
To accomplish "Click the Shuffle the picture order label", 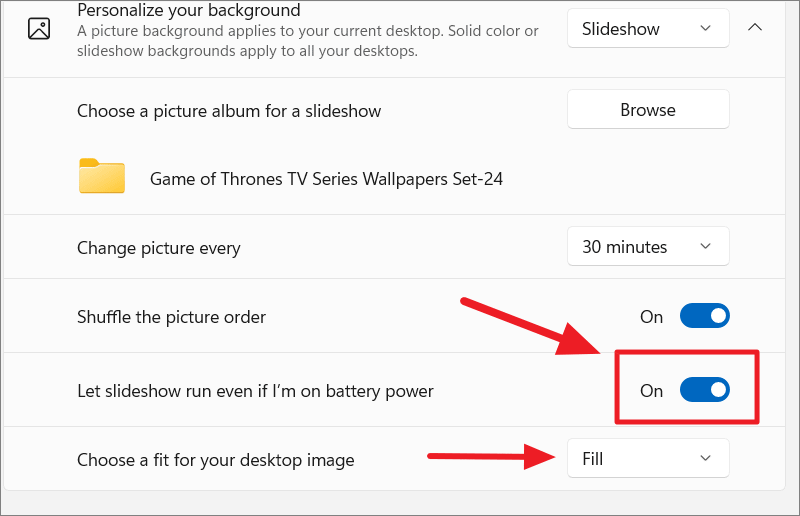I will [x=171, y=317].
